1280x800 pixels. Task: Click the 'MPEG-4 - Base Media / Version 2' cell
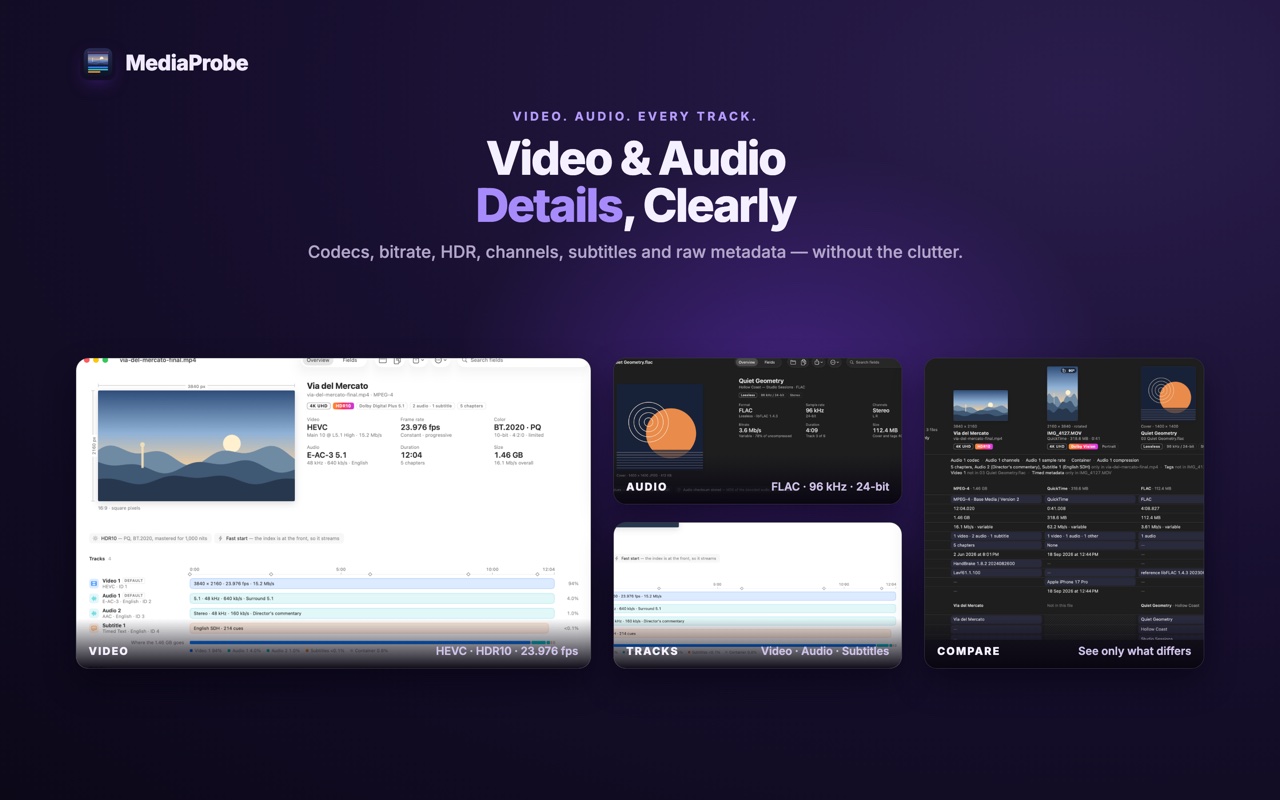[997, 499]
